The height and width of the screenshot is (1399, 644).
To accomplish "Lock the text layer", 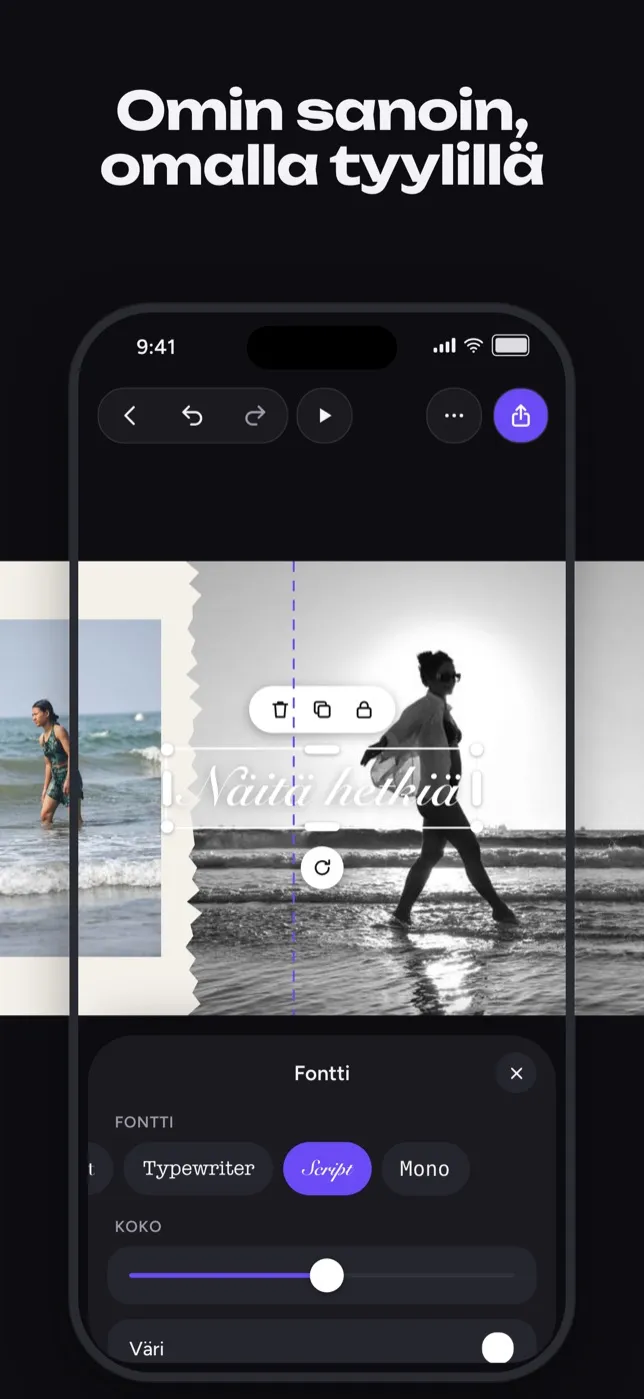I will click(x=364, y=710).
